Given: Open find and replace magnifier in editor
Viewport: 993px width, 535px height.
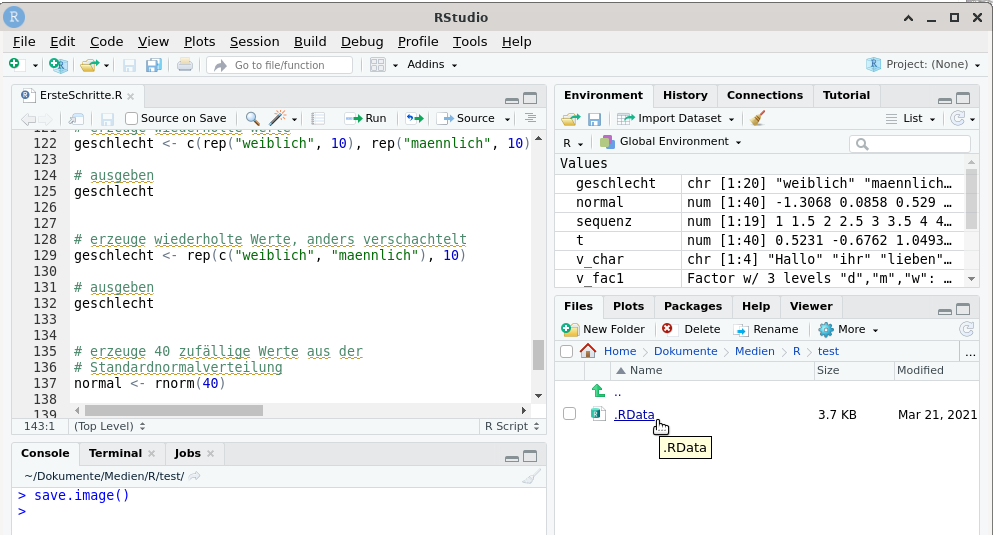Looking at the screenshot, I should [252, 118].
